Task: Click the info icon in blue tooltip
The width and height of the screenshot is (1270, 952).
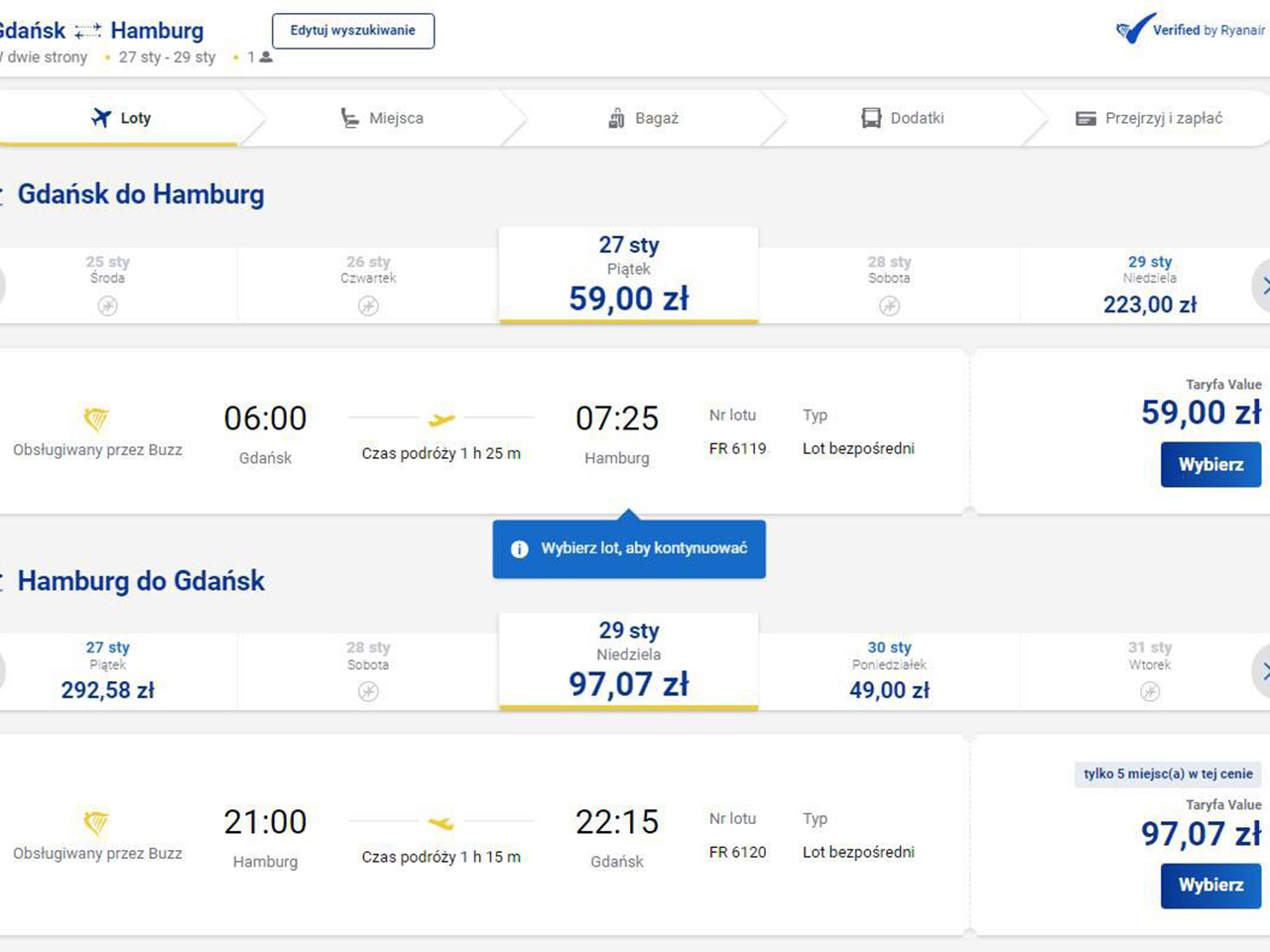Action: pyautogui.click(x=519, y=548)
